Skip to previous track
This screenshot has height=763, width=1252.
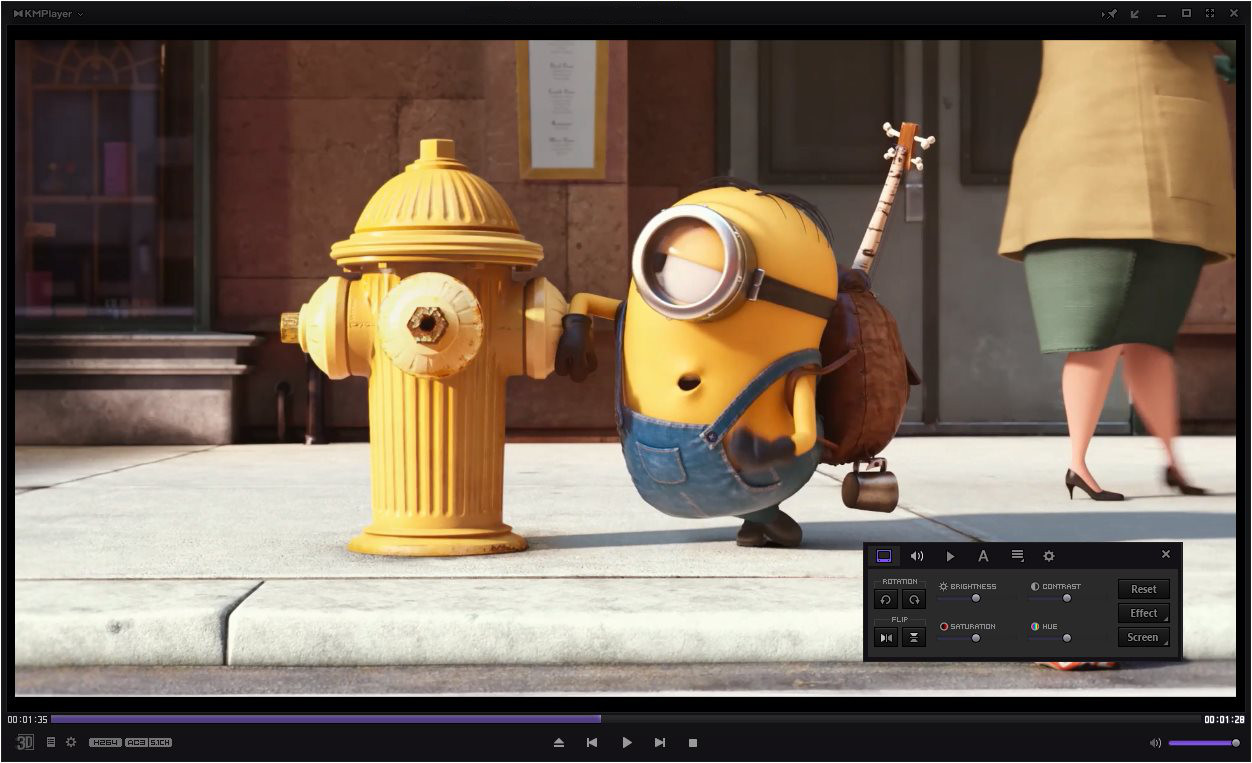point(592,743)
